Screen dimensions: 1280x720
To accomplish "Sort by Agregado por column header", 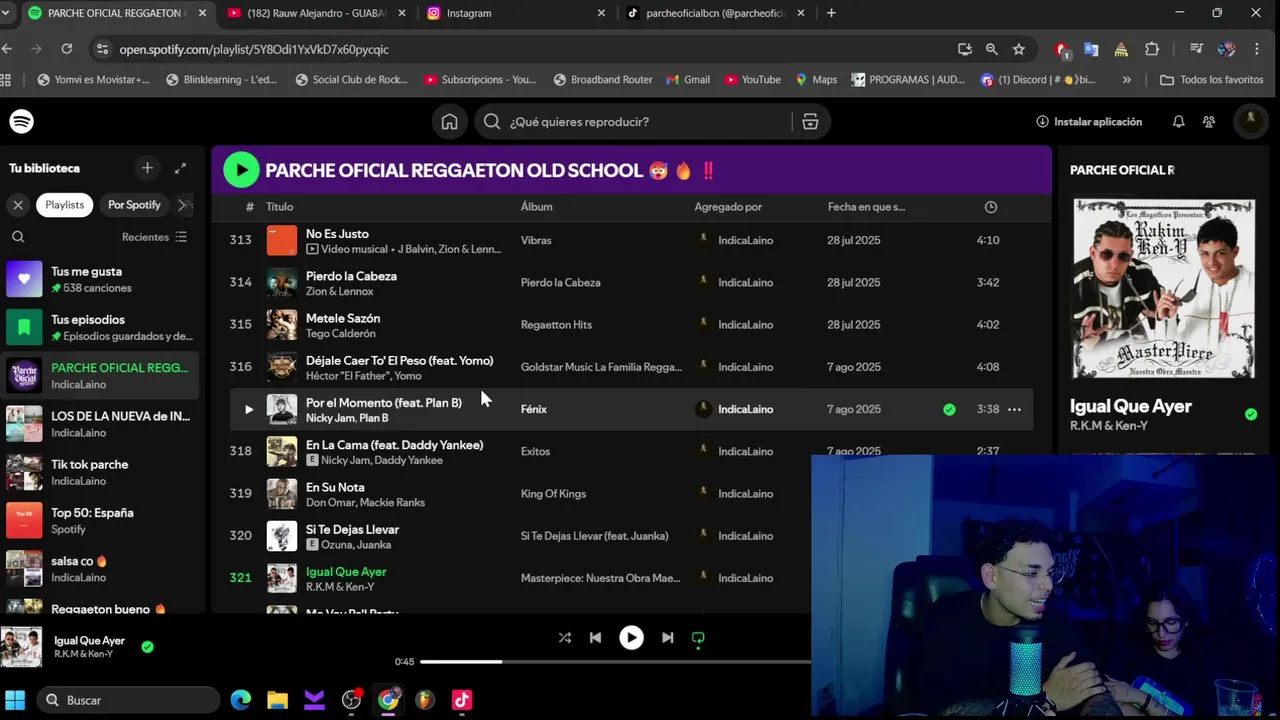I will pos(728,207).
